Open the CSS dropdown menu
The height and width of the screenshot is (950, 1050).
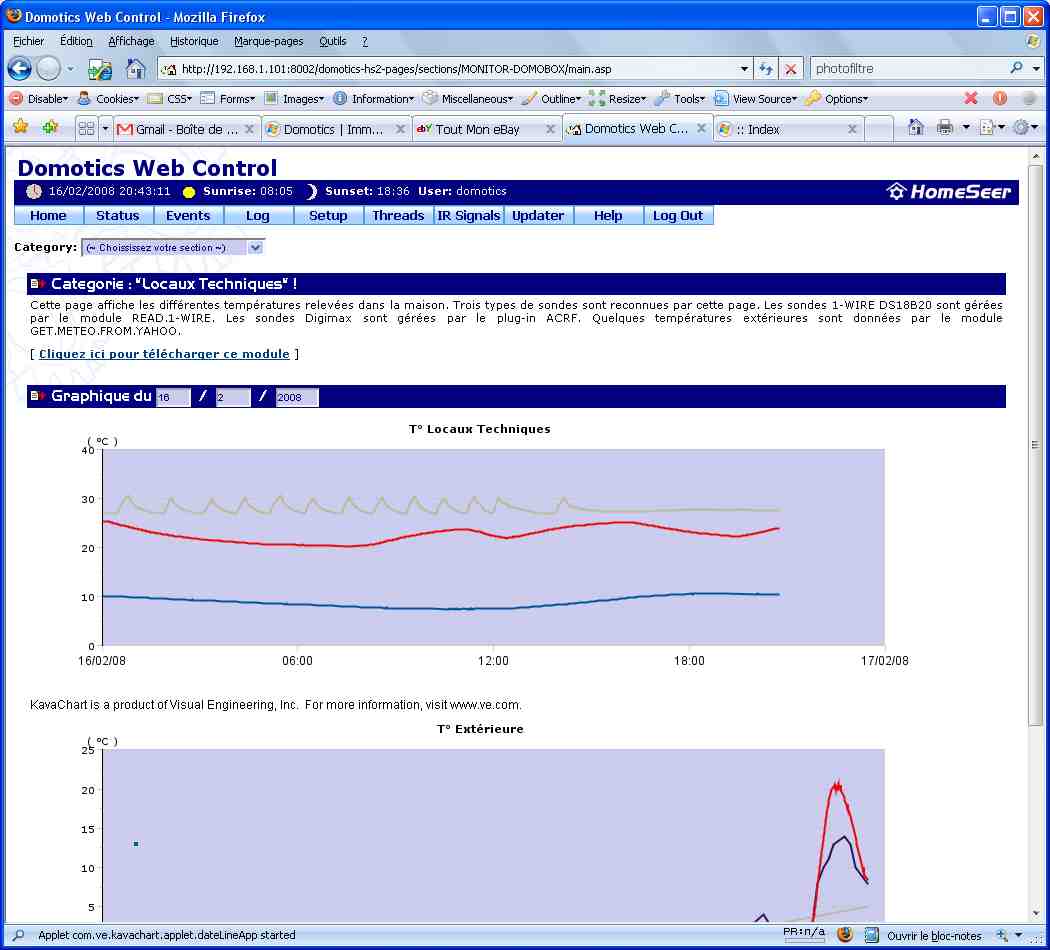(170, 98)
